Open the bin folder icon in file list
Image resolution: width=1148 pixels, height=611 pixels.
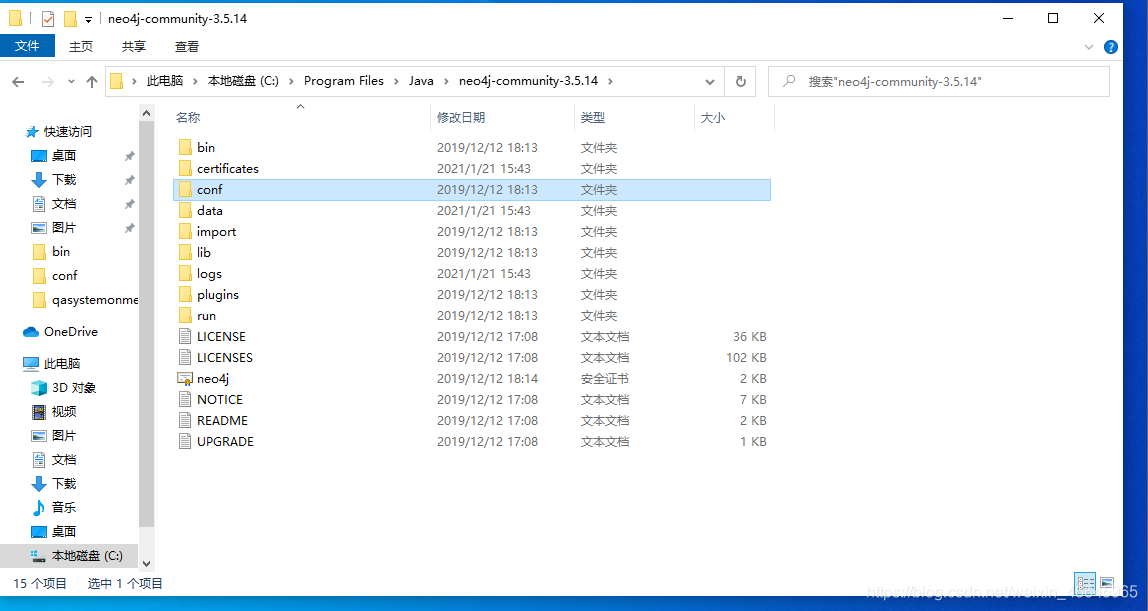[185, 147]
